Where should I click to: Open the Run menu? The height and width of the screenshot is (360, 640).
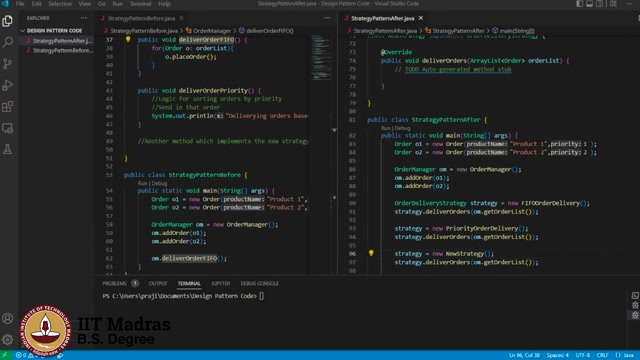[x=118, y=4]
